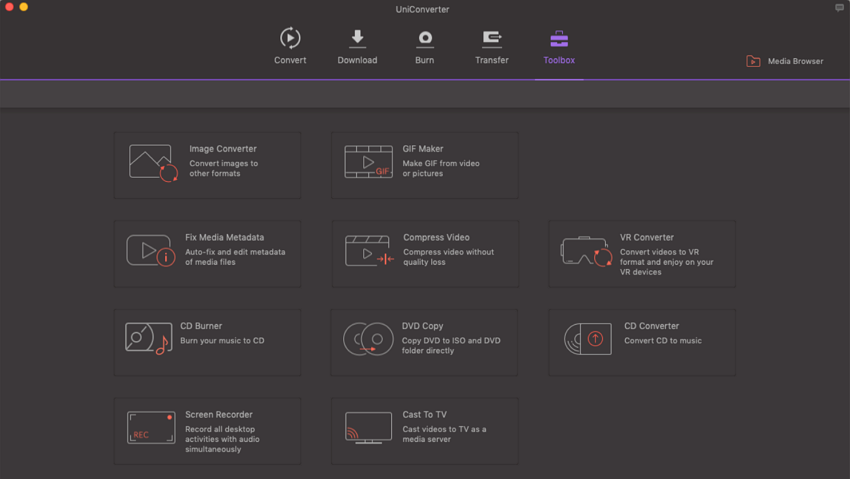Viewport: 850px width, 479px height.
Task: Open the Transfer tab icon
Action: pos(492,38)
